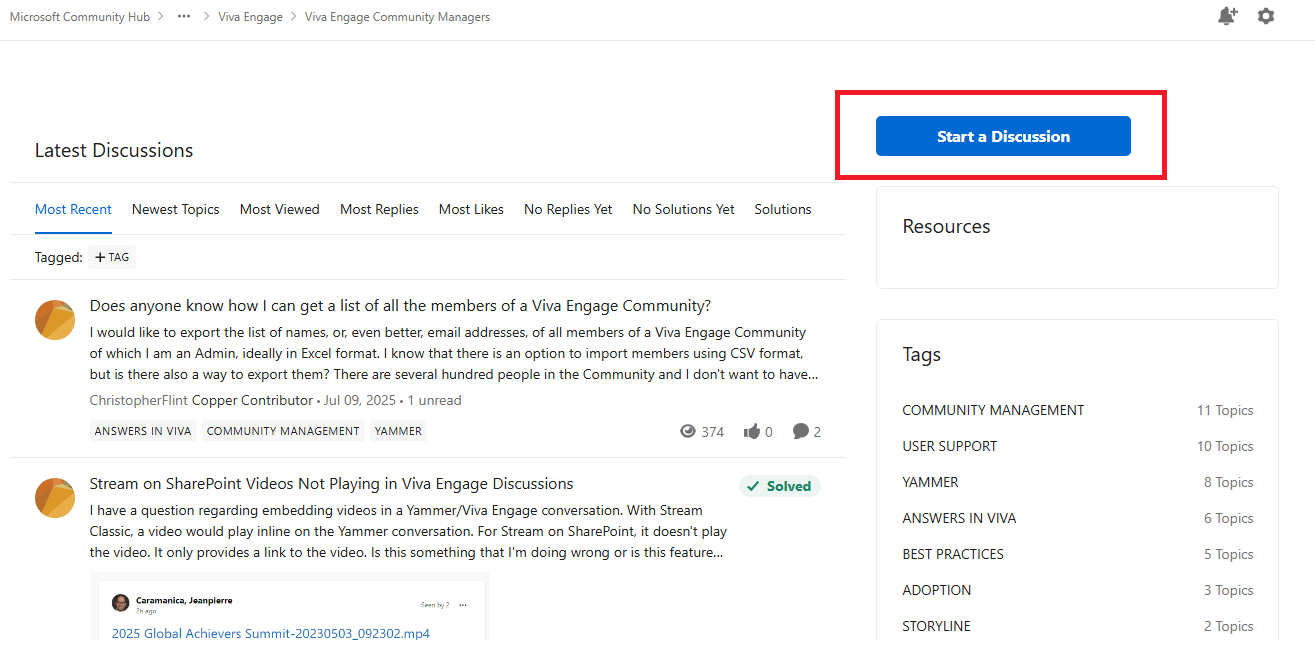Switch to Most Viewed tab
Screen dimensions: 1315x648
coord(279,209)
